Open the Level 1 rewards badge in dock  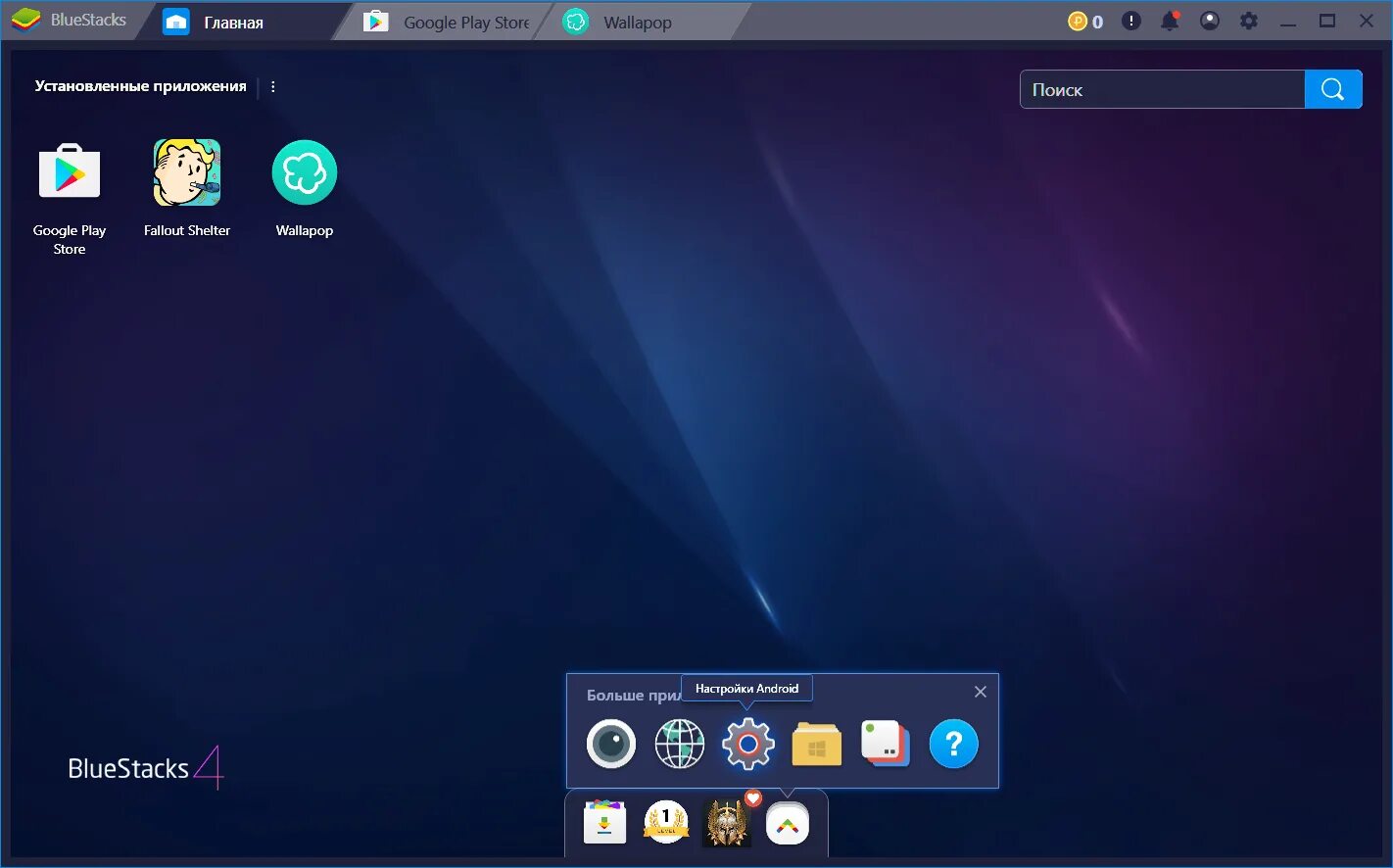(666, 823)
